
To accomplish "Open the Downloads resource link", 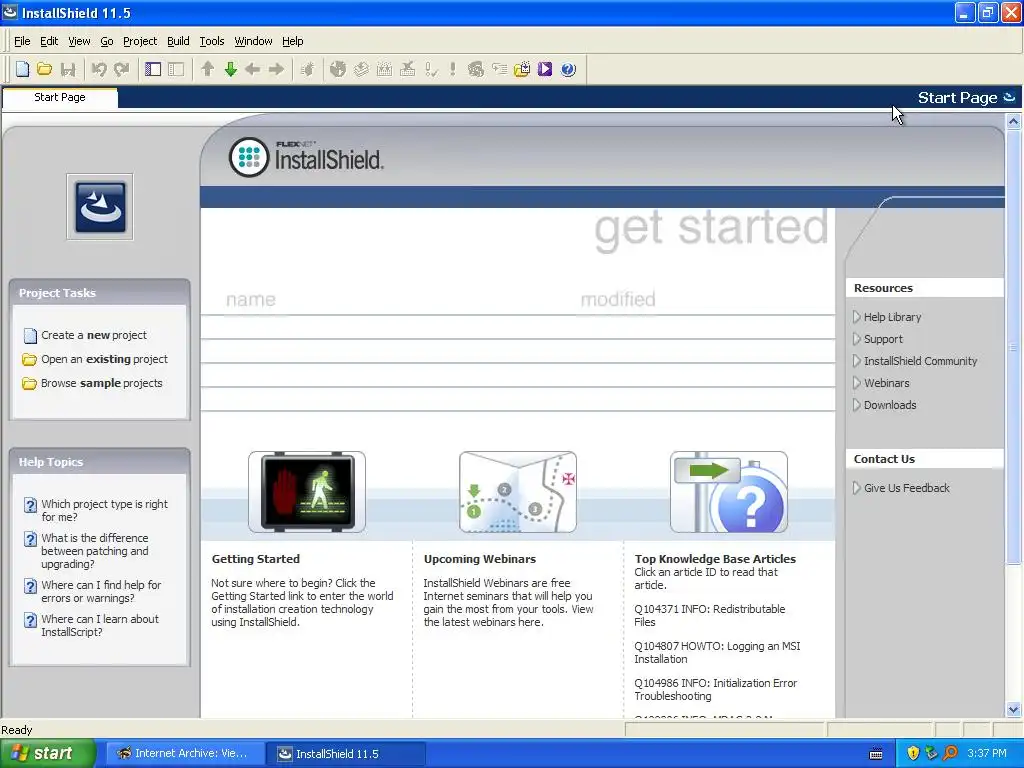I will pos(889,405).
